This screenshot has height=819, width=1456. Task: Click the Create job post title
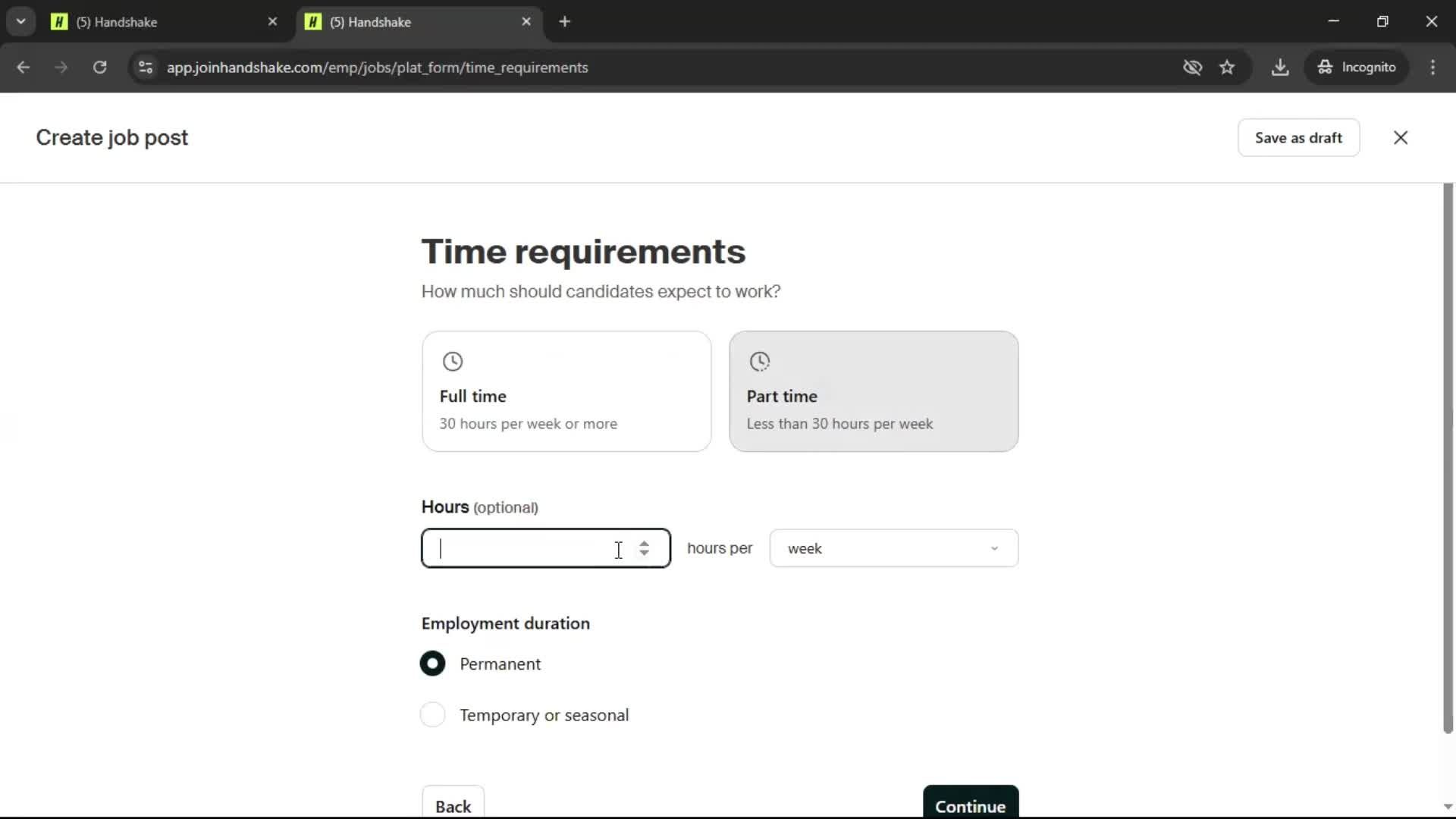coord(112,138)
